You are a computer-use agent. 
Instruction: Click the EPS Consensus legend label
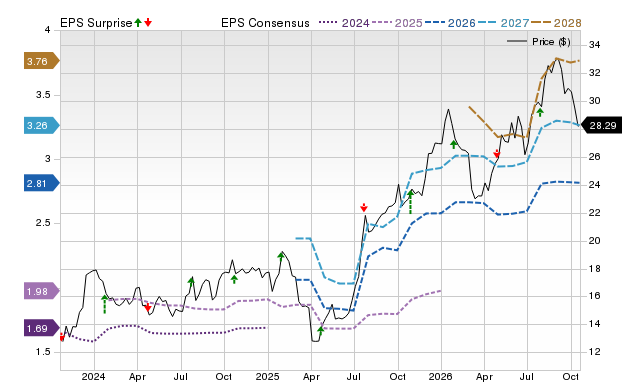(x=265, y=23)
